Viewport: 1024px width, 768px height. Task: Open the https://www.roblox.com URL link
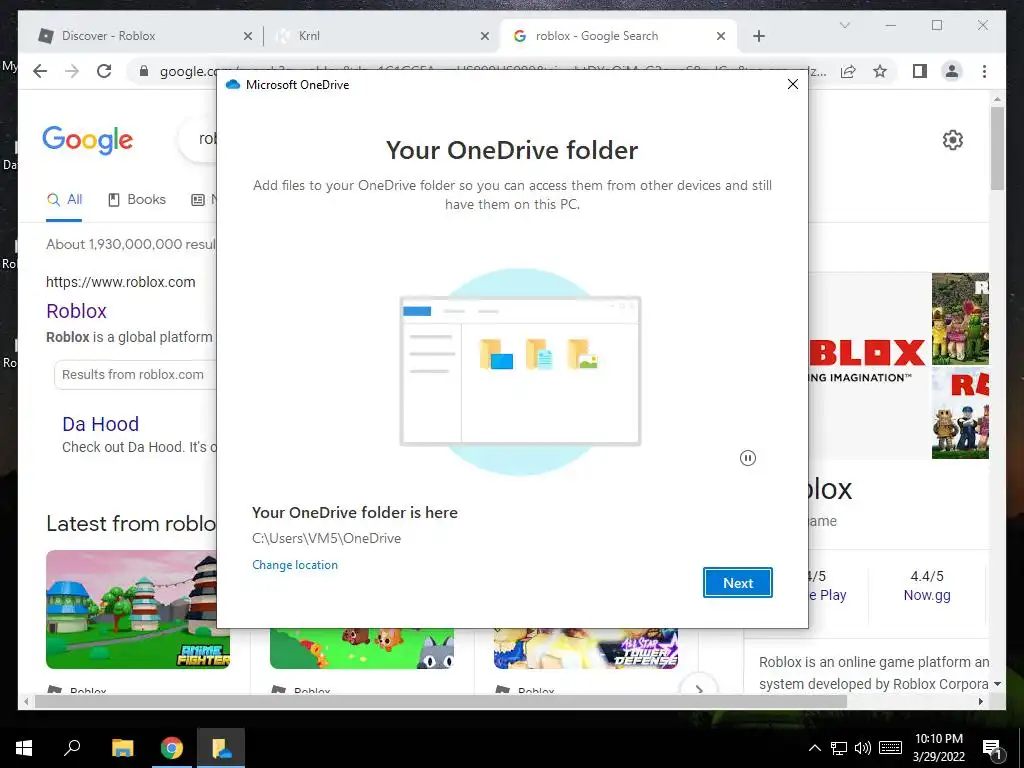pyautogui.click(x=121, y=282)
